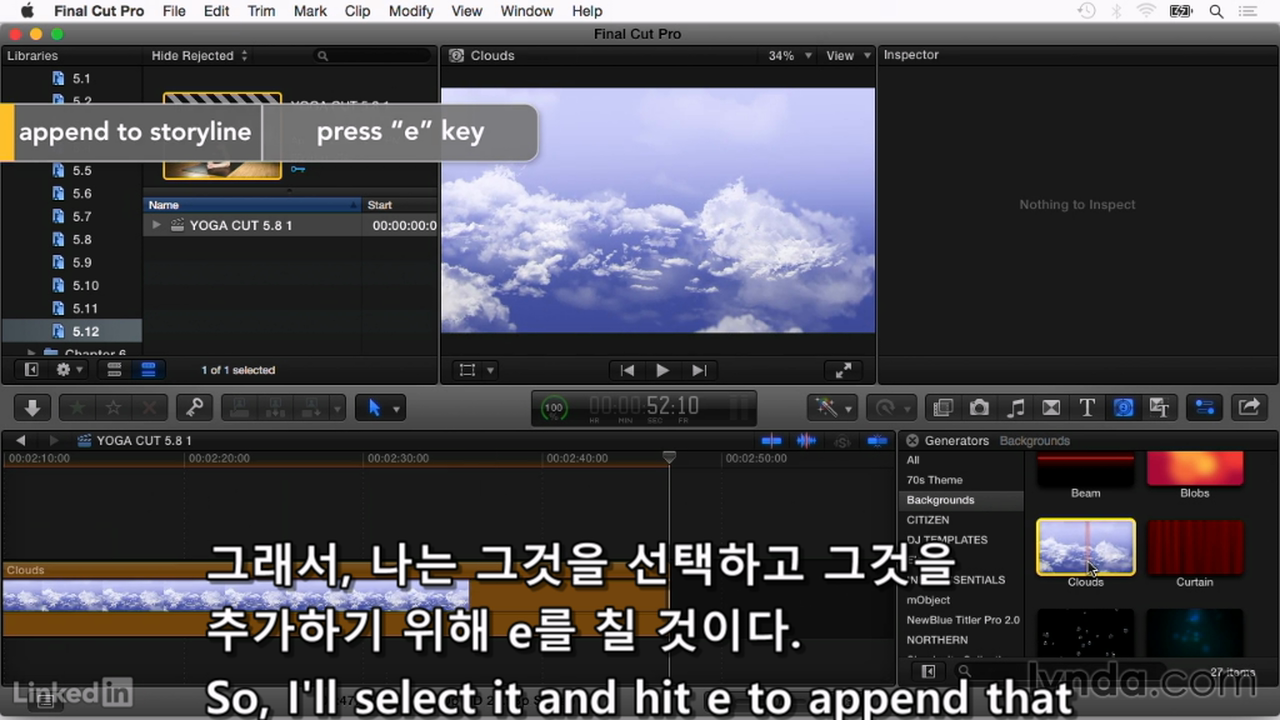Open viewer zoom 34% pop-up

[x=789, y=56]
